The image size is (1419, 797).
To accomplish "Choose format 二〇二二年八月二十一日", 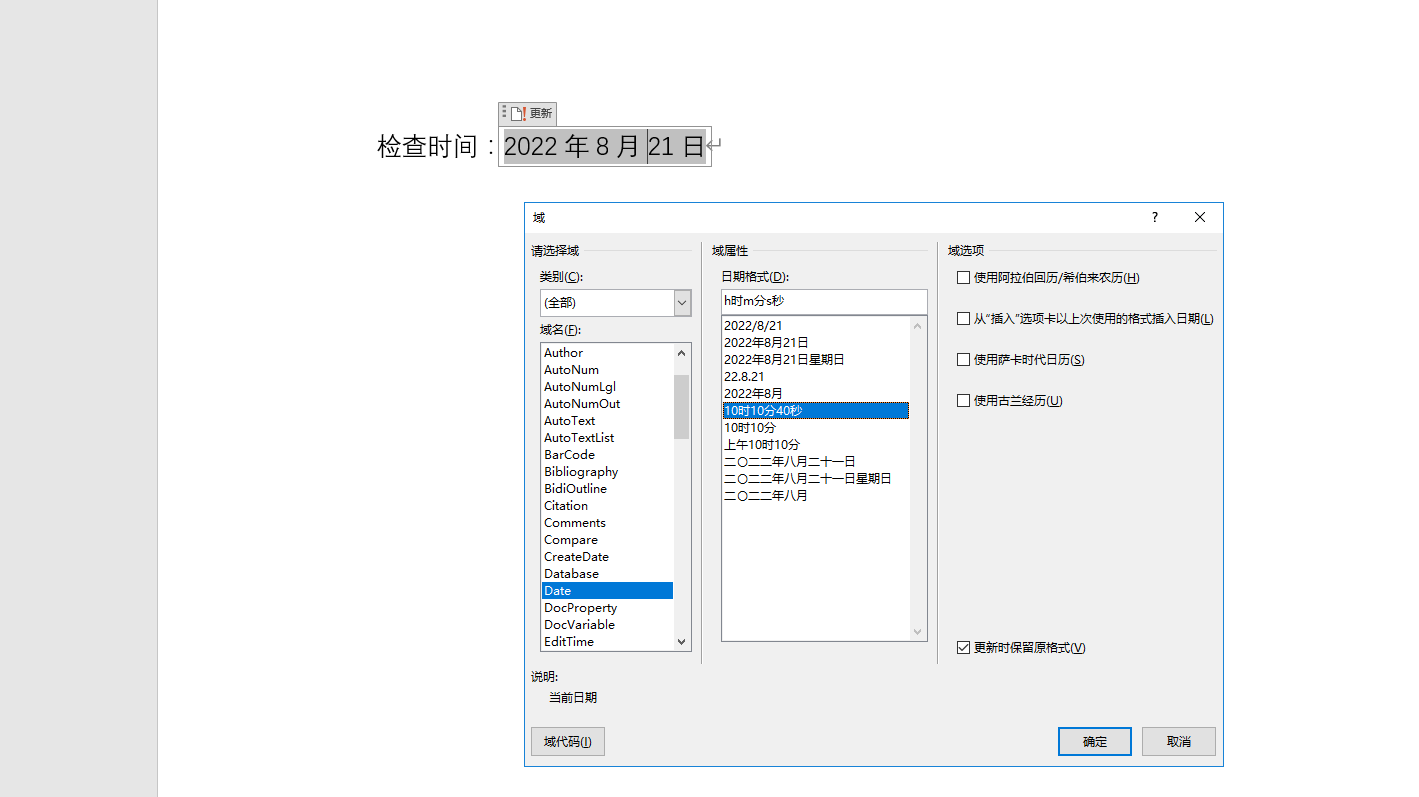I will point(816,462).
